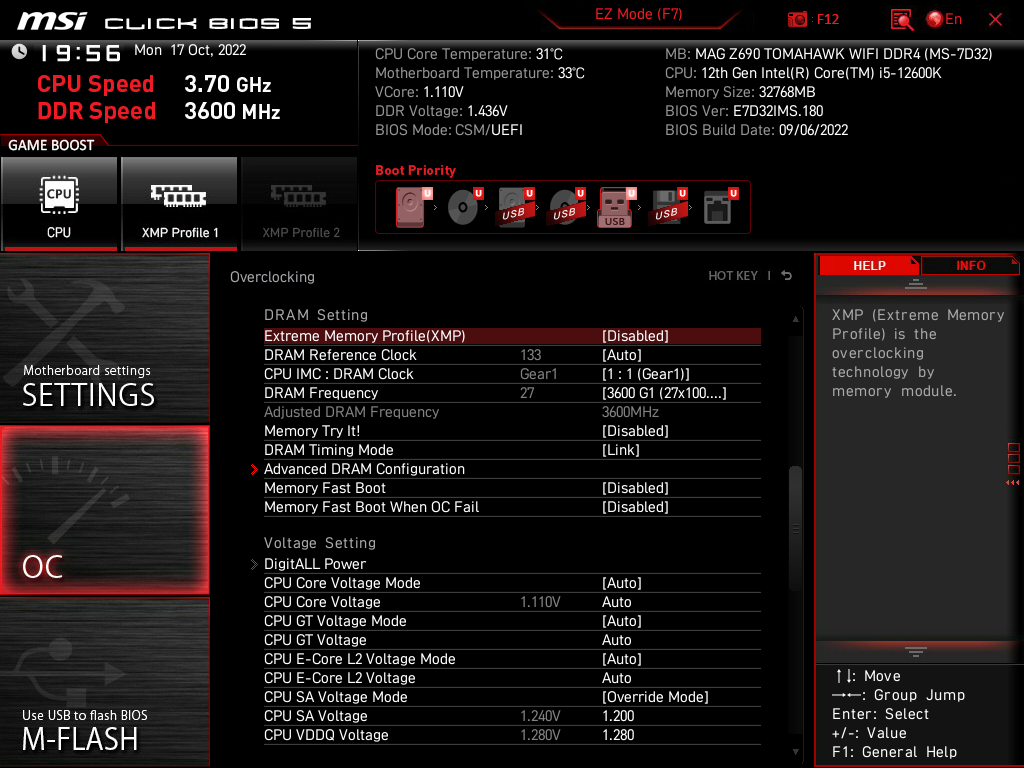
Task: Click the back arrow next to HOT KEY
Action: click(787, 276)
